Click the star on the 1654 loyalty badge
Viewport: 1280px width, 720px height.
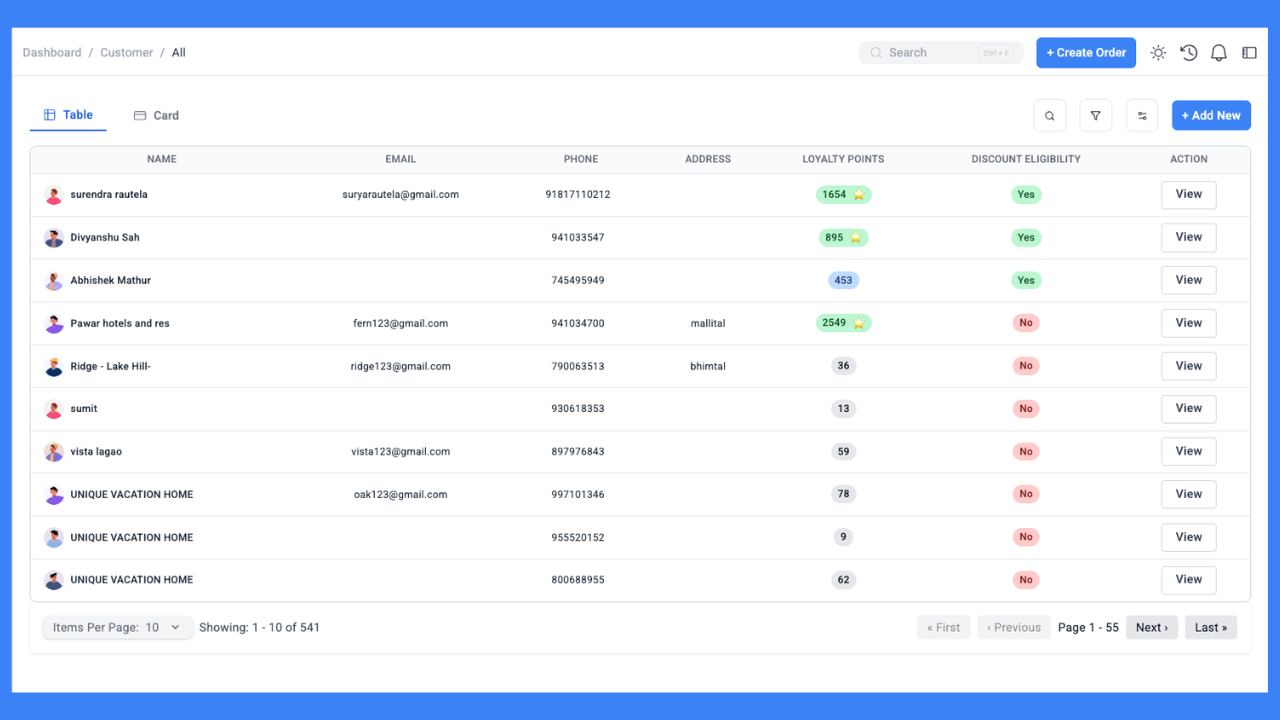tap(859, 195)
